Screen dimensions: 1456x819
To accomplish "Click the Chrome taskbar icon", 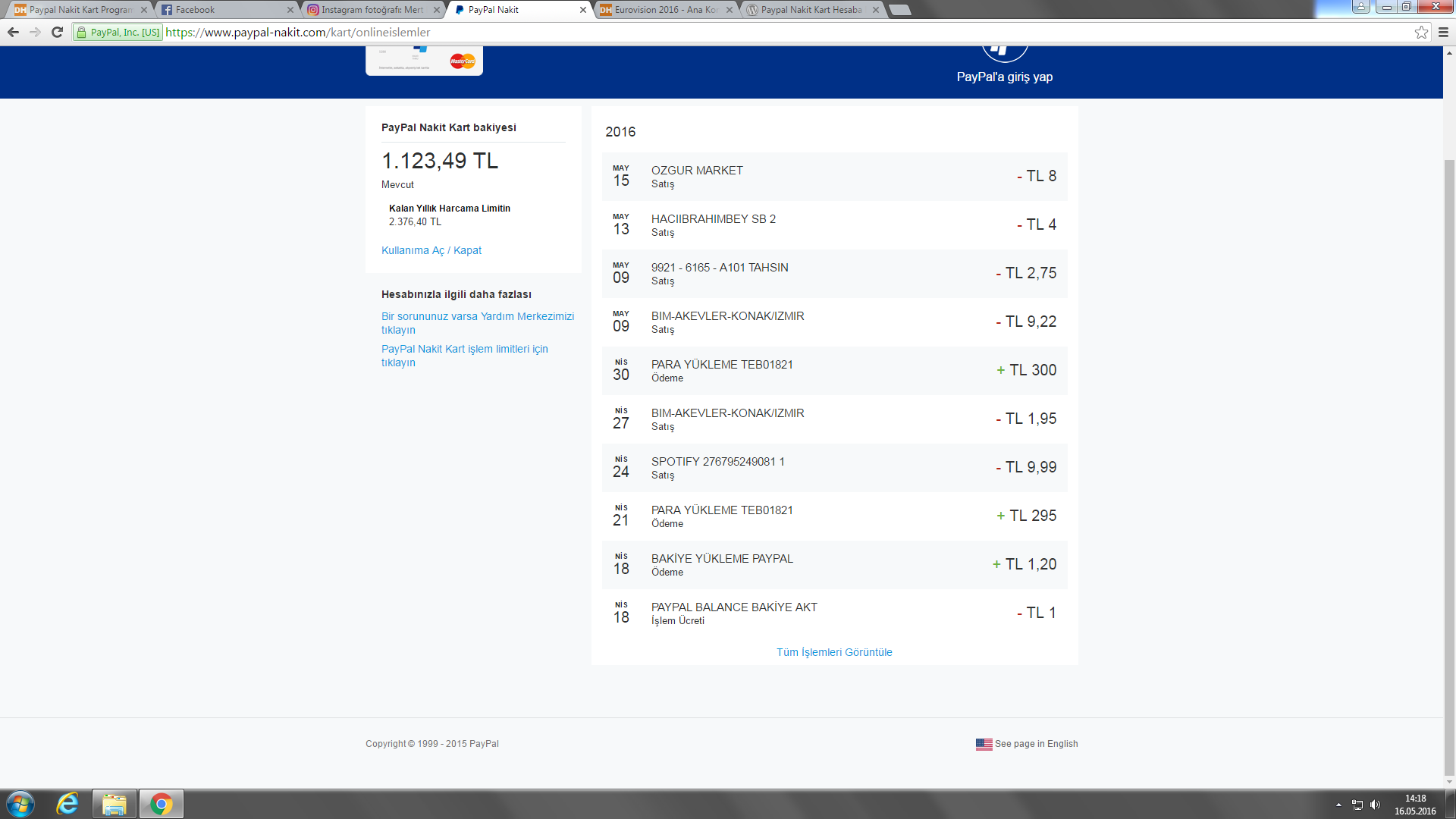I will coord(161,804).
